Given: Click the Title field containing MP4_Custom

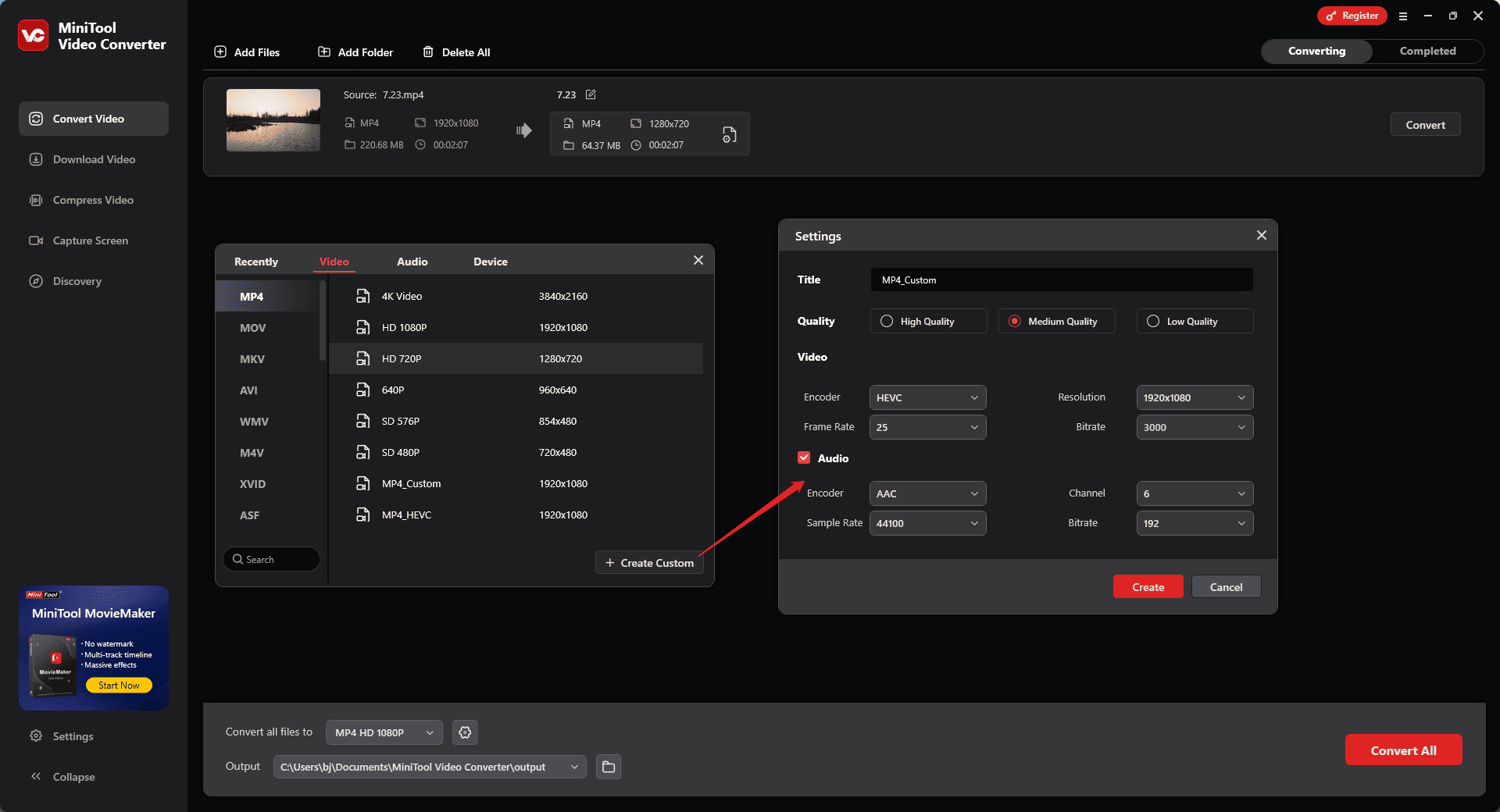Looking at the screenshot, I should (x=1062, y=280).
